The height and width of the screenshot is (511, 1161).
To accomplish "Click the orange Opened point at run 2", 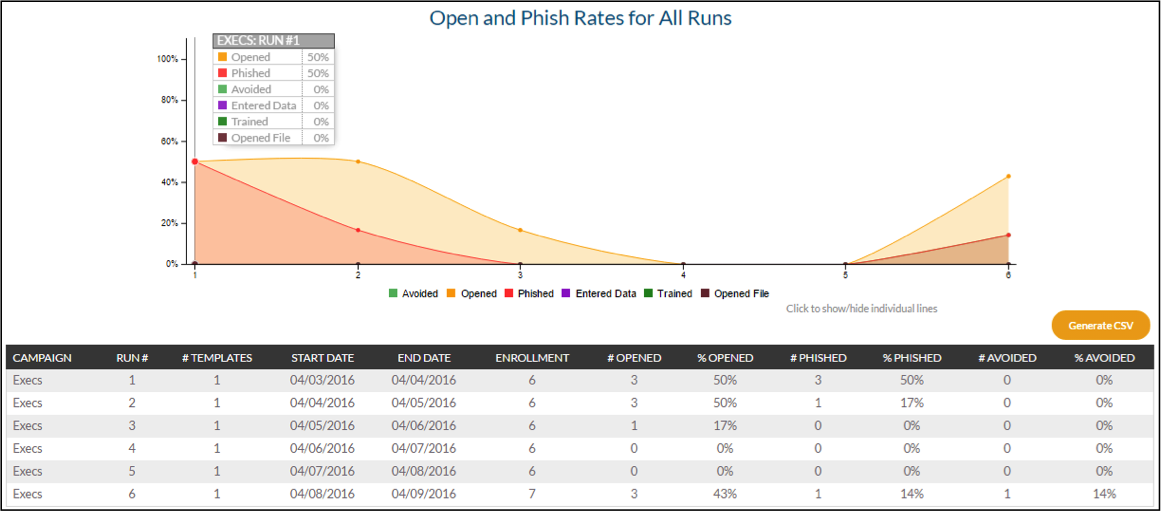I will coord(358,161).
